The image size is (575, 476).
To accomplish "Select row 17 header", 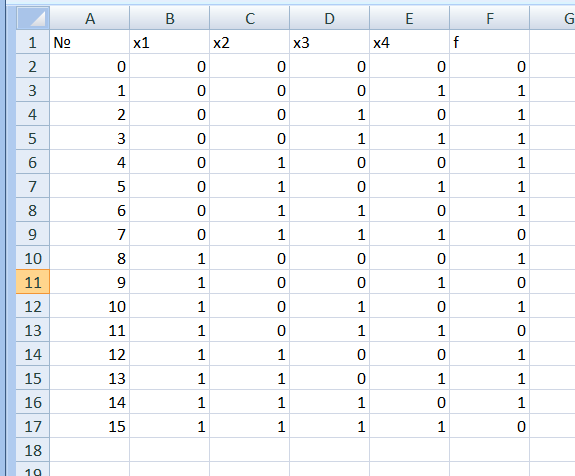I will [33, 426].
